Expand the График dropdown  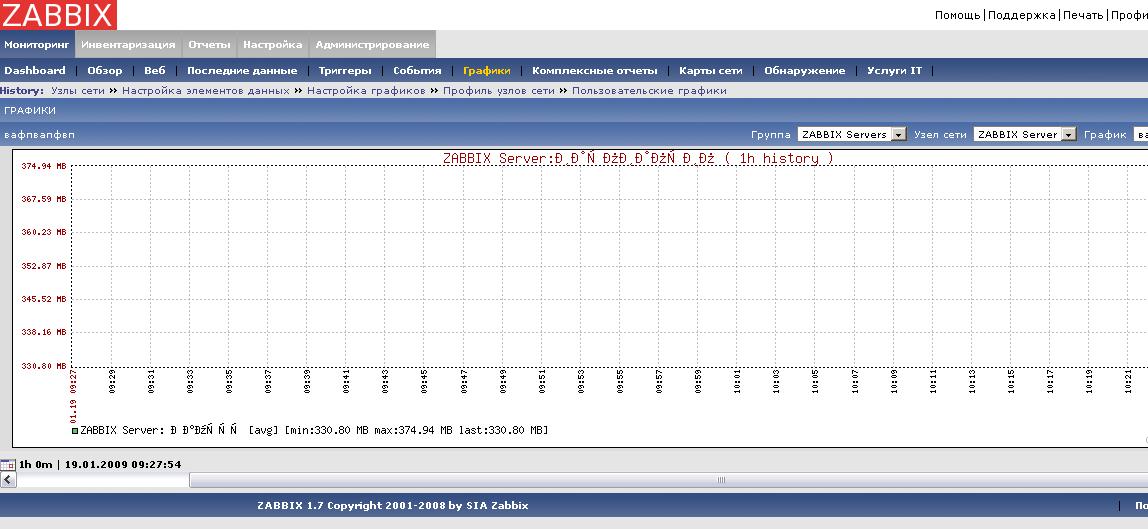click(1140, 135)
